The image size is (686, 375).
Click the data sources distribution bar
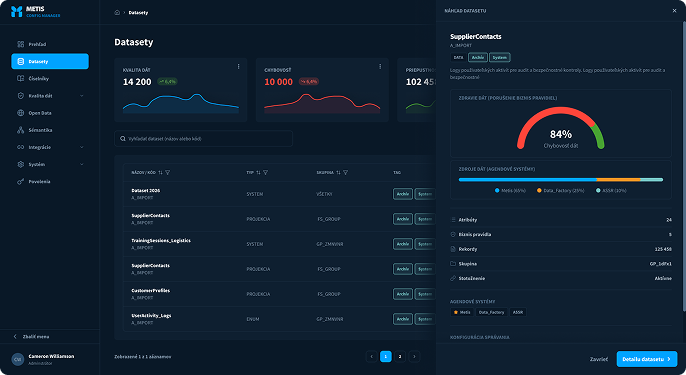pos(561,179)
